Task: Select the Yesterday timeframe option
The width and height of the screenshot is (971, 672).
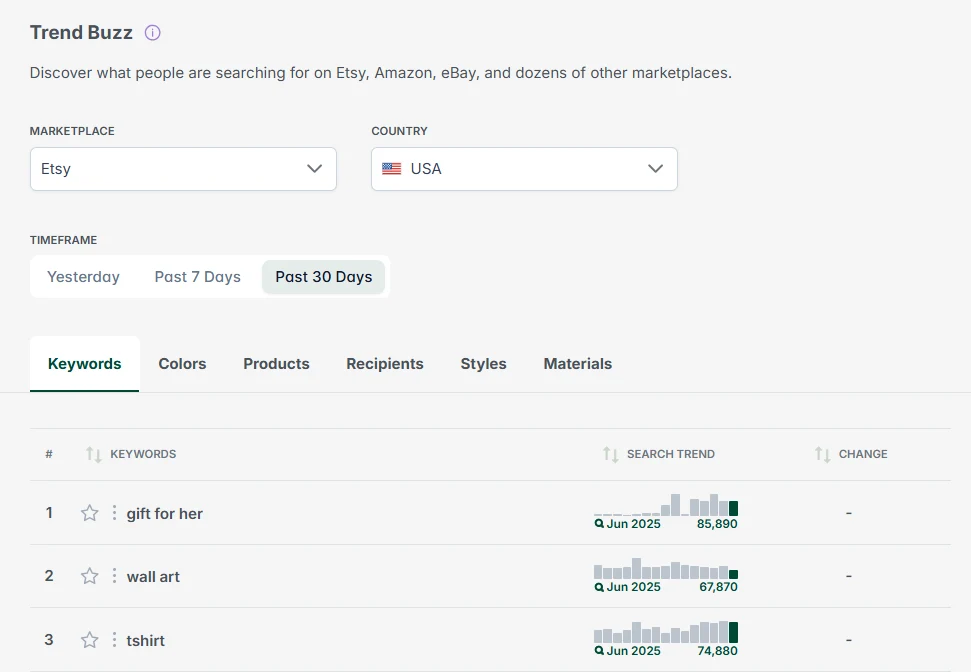Action: point(84,276)
